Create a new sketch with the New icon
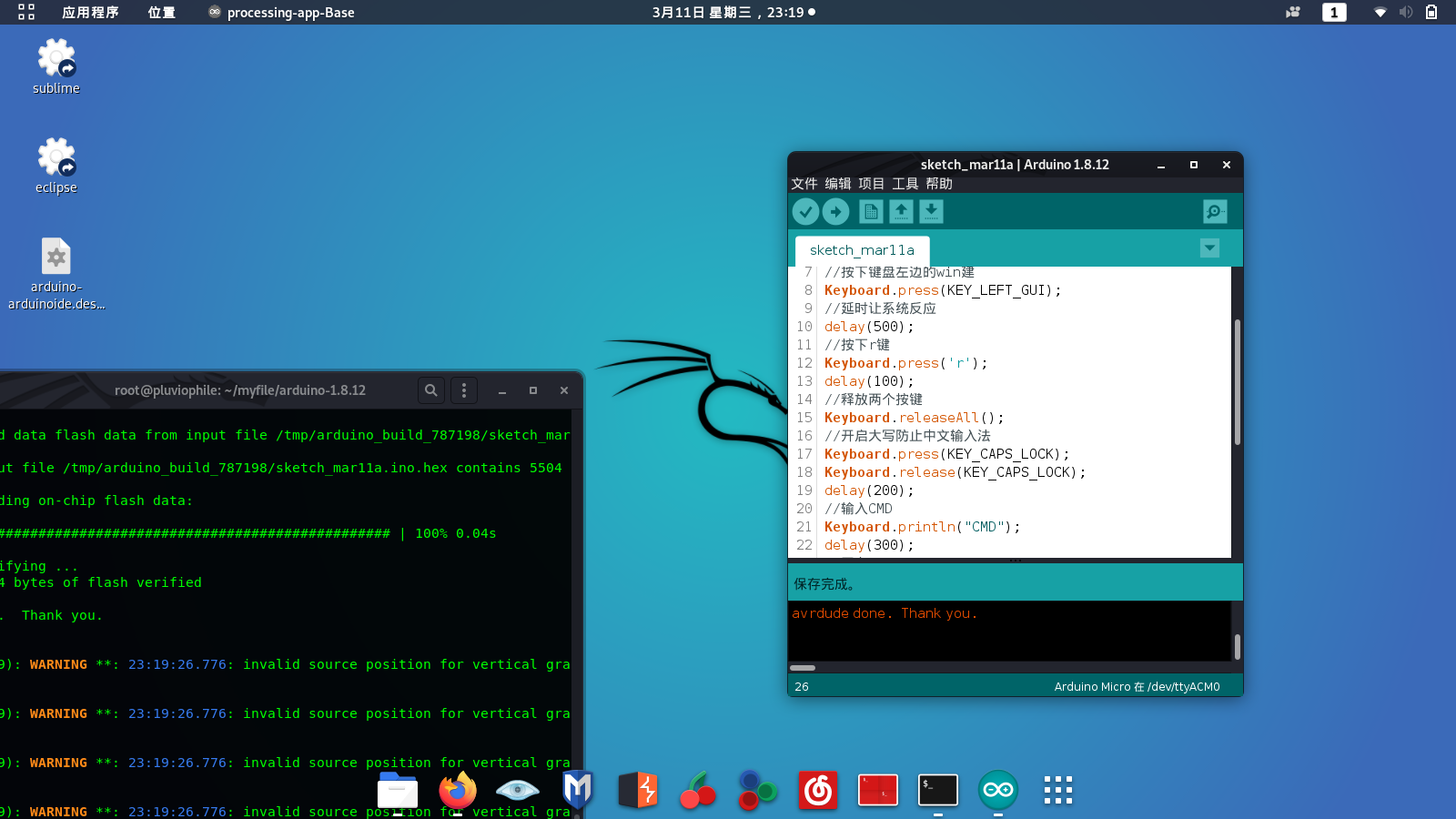This screenshot has width=1456, height=819. pyautogui.click(x=871, y=212)
